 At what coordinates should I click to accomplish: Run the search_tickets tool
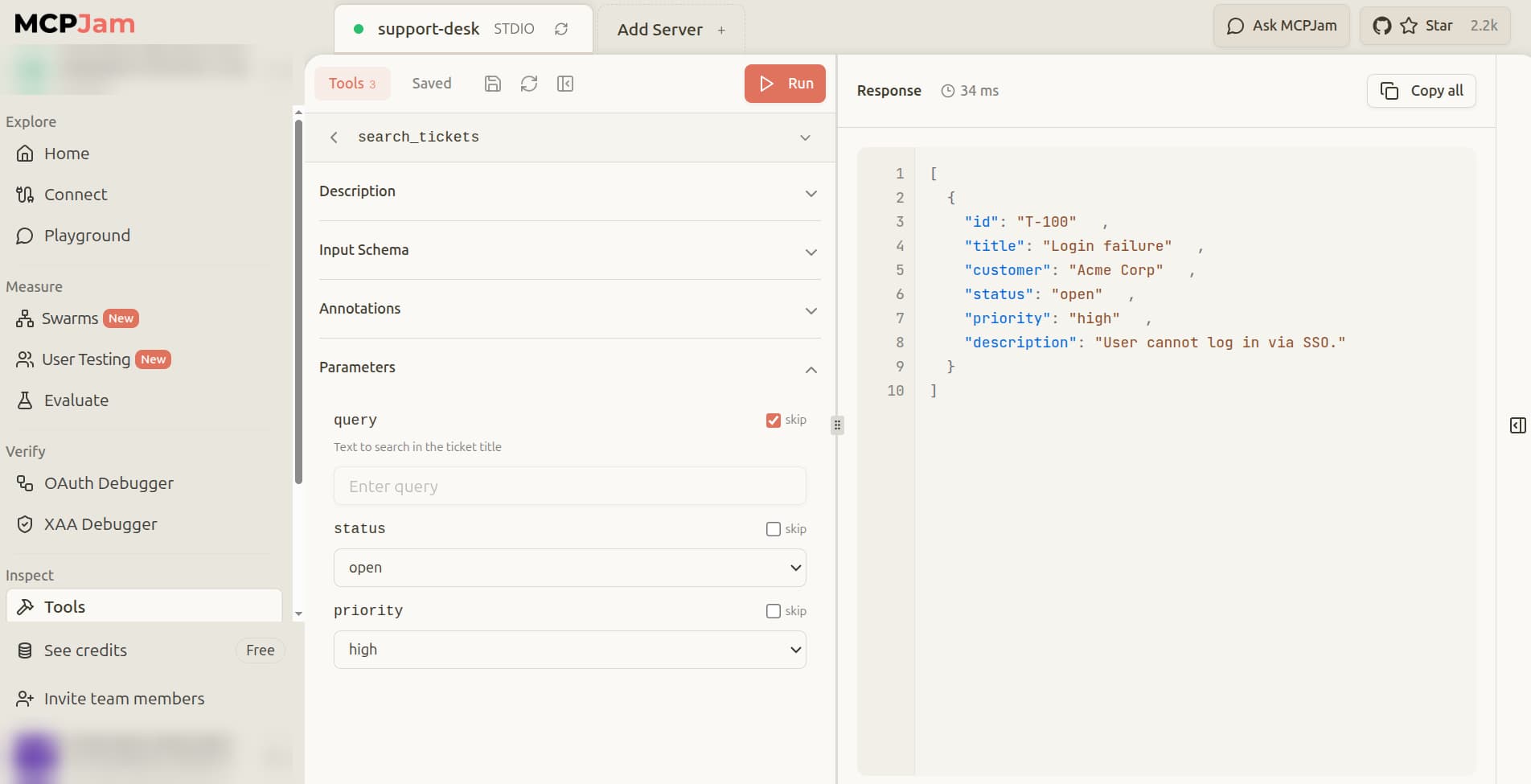point(785,84)
